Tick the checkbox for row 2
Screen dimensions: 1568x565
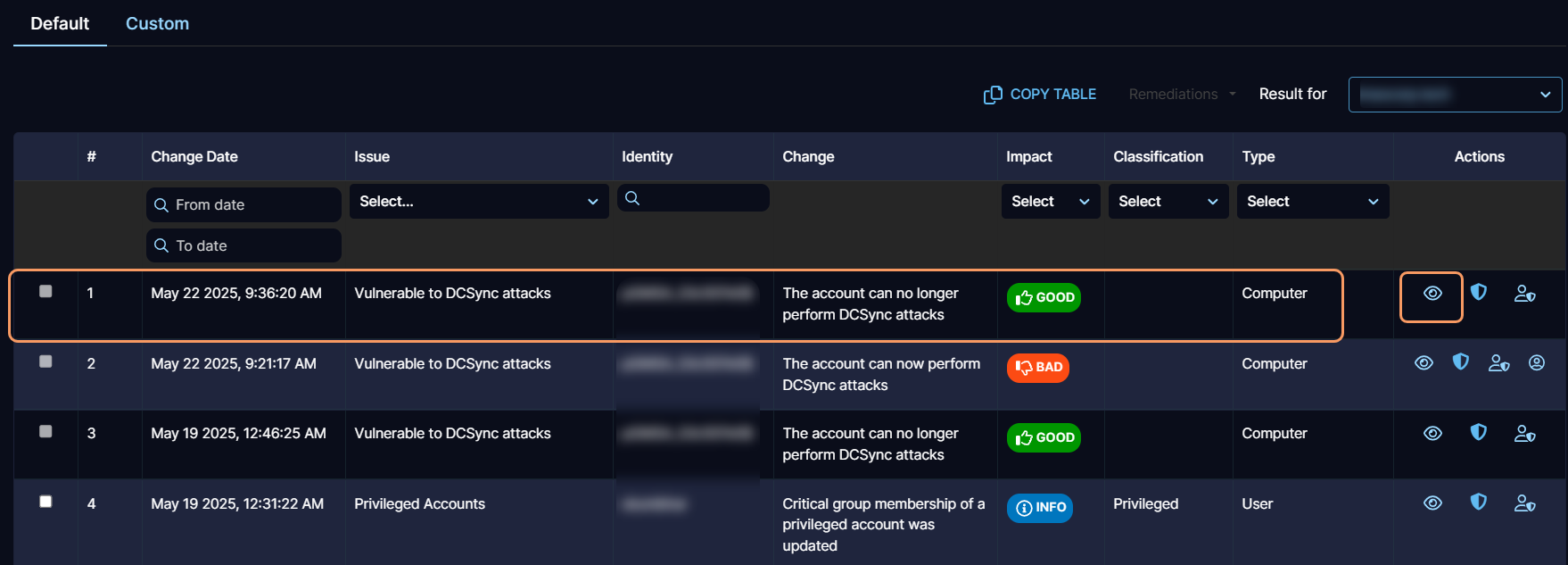click(x=45, y=361)
